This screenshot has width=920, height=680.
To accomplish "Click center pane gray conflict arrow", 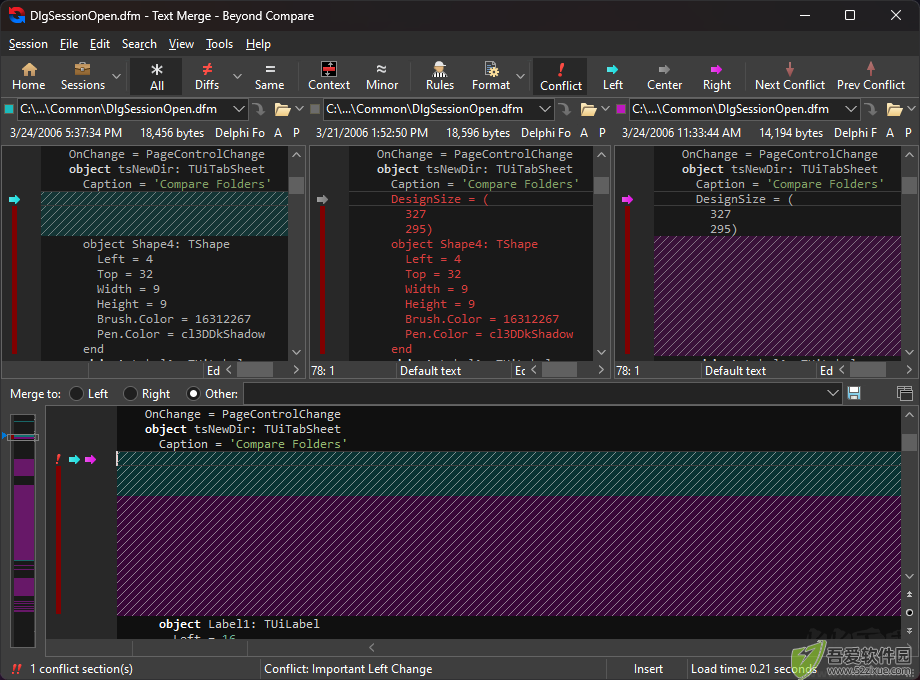I will click(x=322, y=199).
